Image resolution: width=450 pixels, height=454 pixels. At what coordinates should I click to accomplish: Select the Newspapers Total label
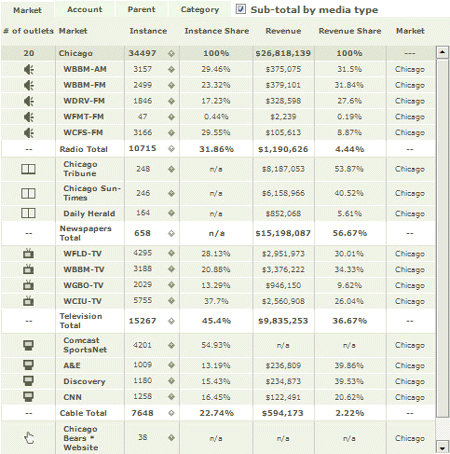(85, 233)
